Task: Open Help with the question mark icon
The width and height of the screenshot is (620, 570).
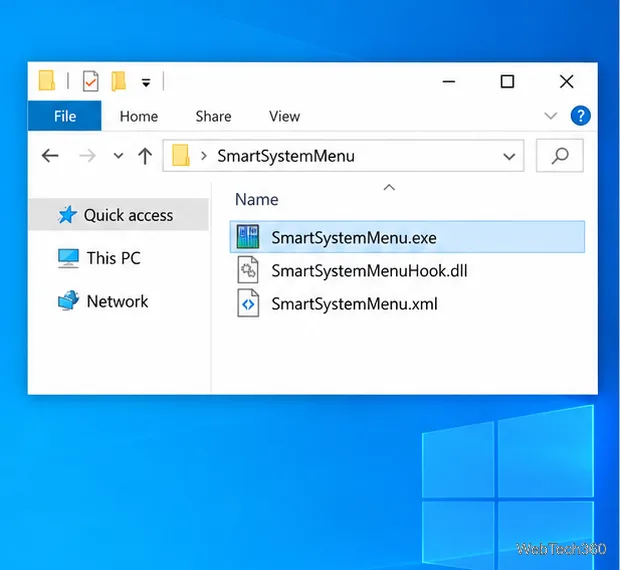Action: click(x=580, y=116)
